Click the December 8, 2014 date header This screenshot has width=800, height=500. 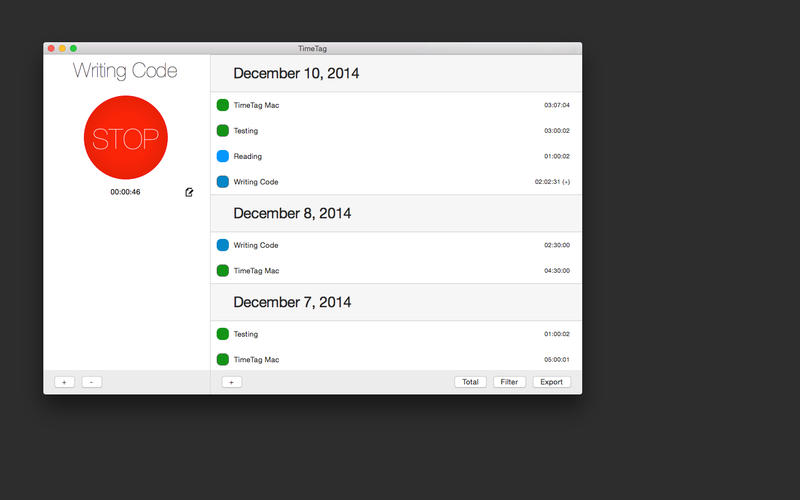tap(292, 213)
